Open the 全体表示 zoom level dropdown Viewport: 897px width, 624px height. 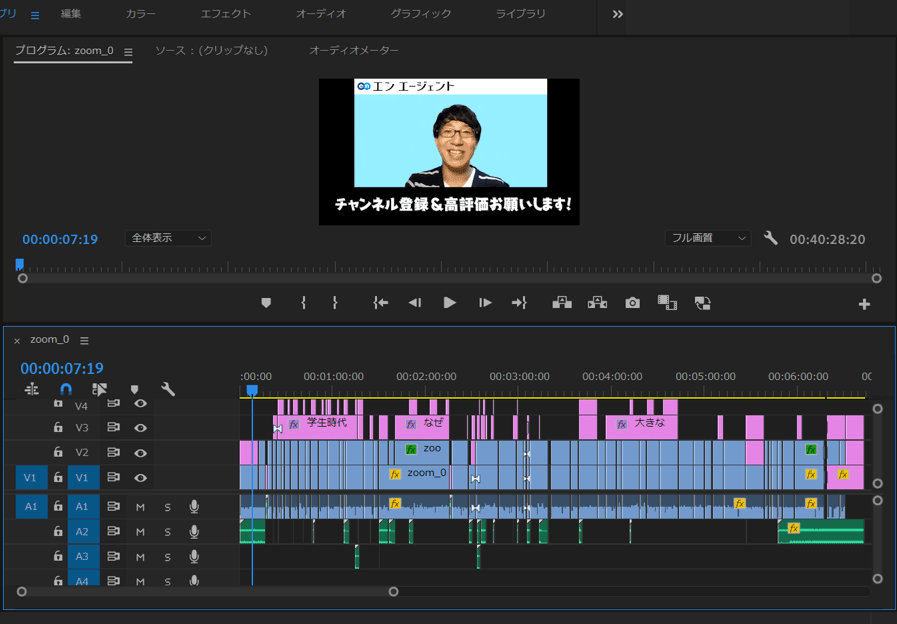[169, 238]
